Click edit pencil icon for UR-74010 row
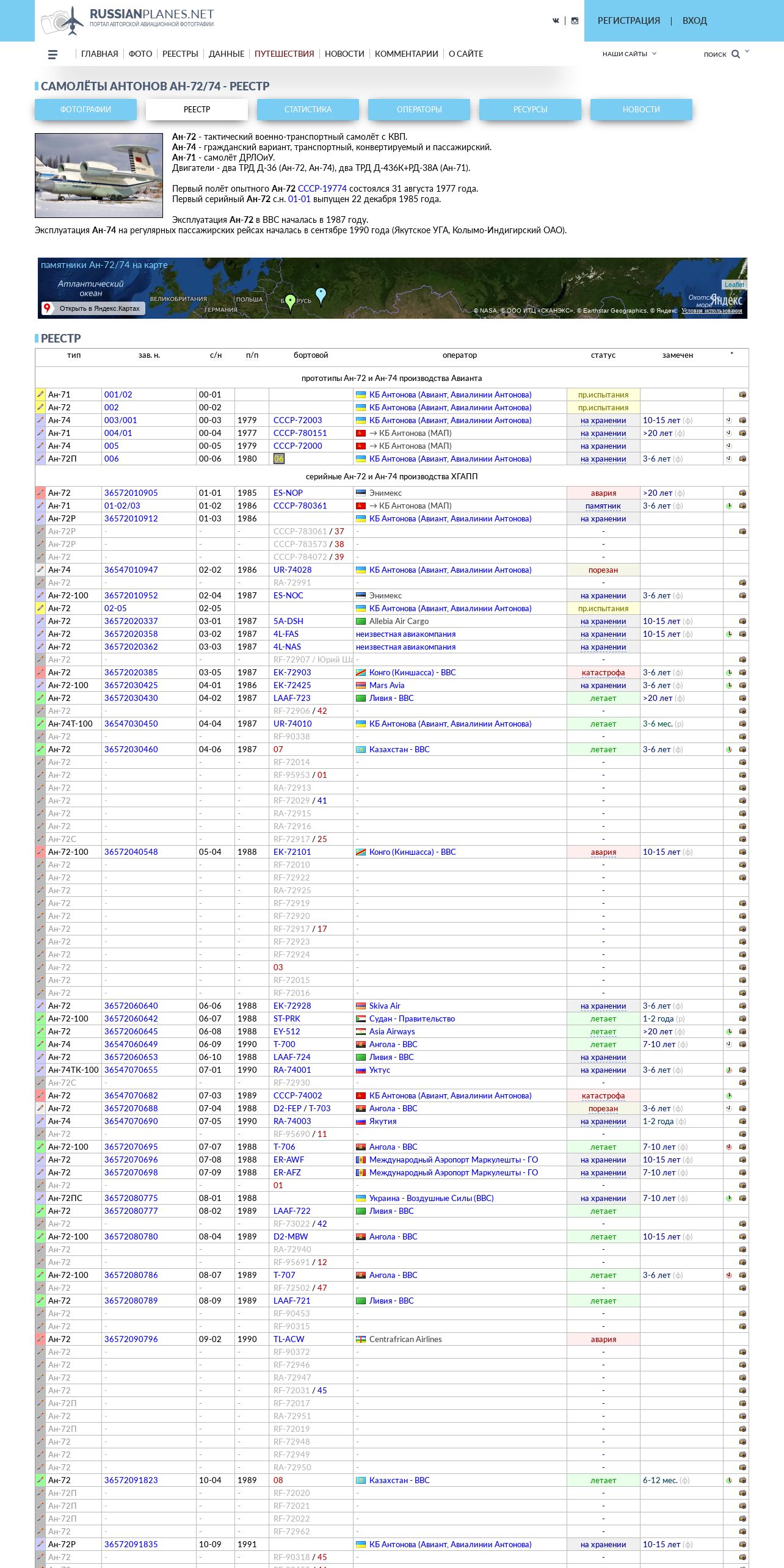784x1568 pixels. (40, 724)
